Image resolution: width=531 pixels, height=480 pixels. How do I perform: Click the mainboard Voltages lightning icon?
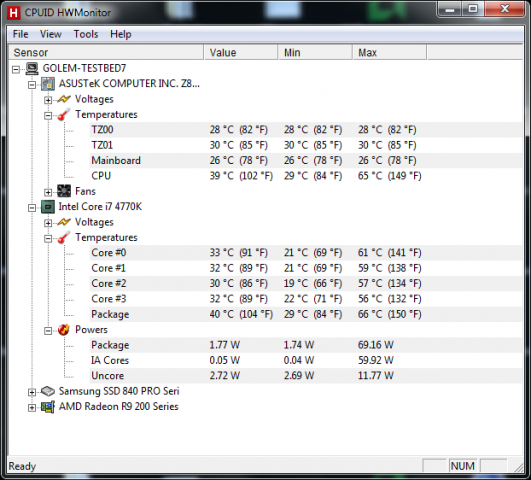click(64, 99)
